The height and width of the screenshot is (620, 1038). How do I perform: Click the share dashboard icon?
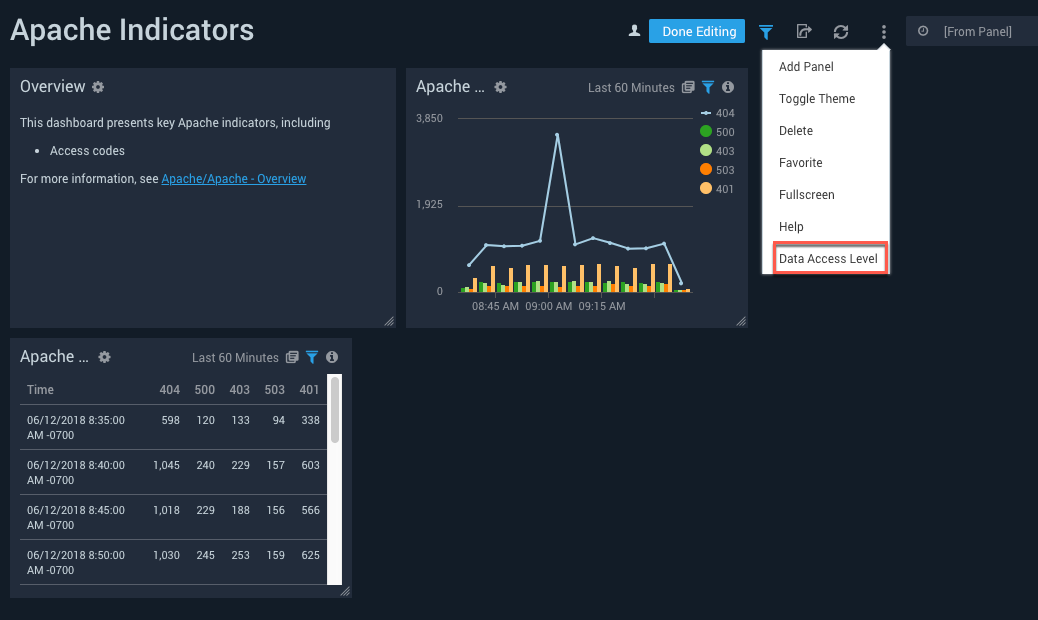tap(803, 32)
